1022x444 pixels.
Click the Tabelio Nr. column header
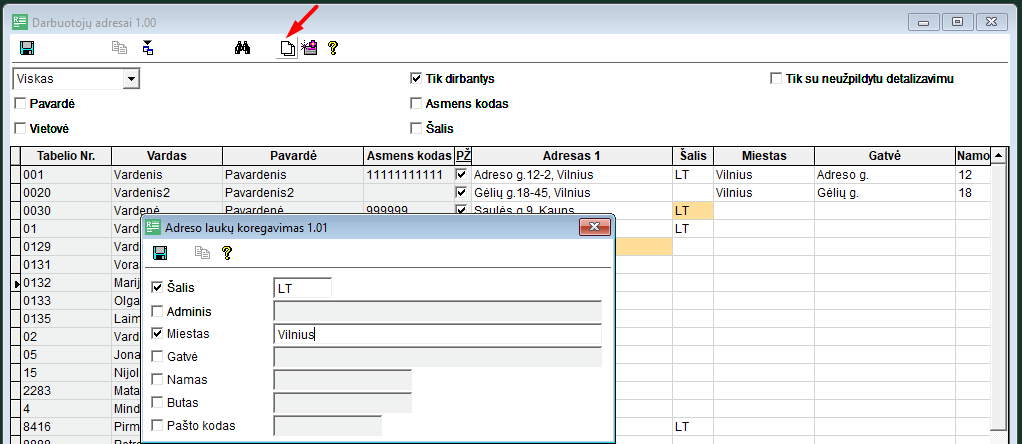[66, 156]
